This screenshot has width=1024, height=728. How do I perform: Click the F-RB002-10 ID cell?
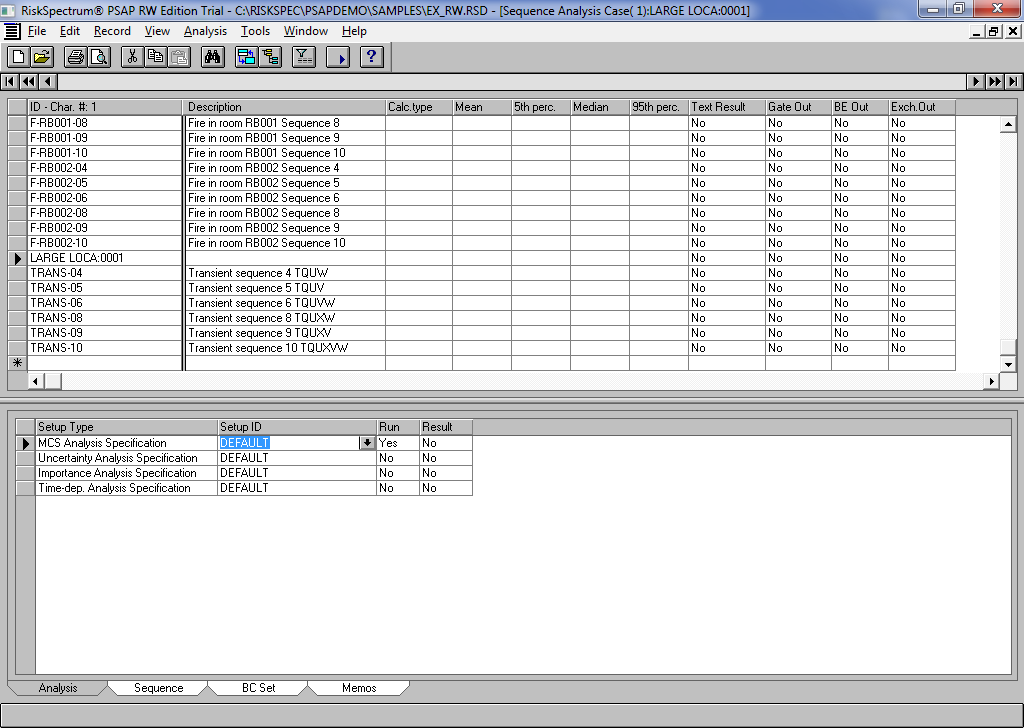click(x=104, y=243)
